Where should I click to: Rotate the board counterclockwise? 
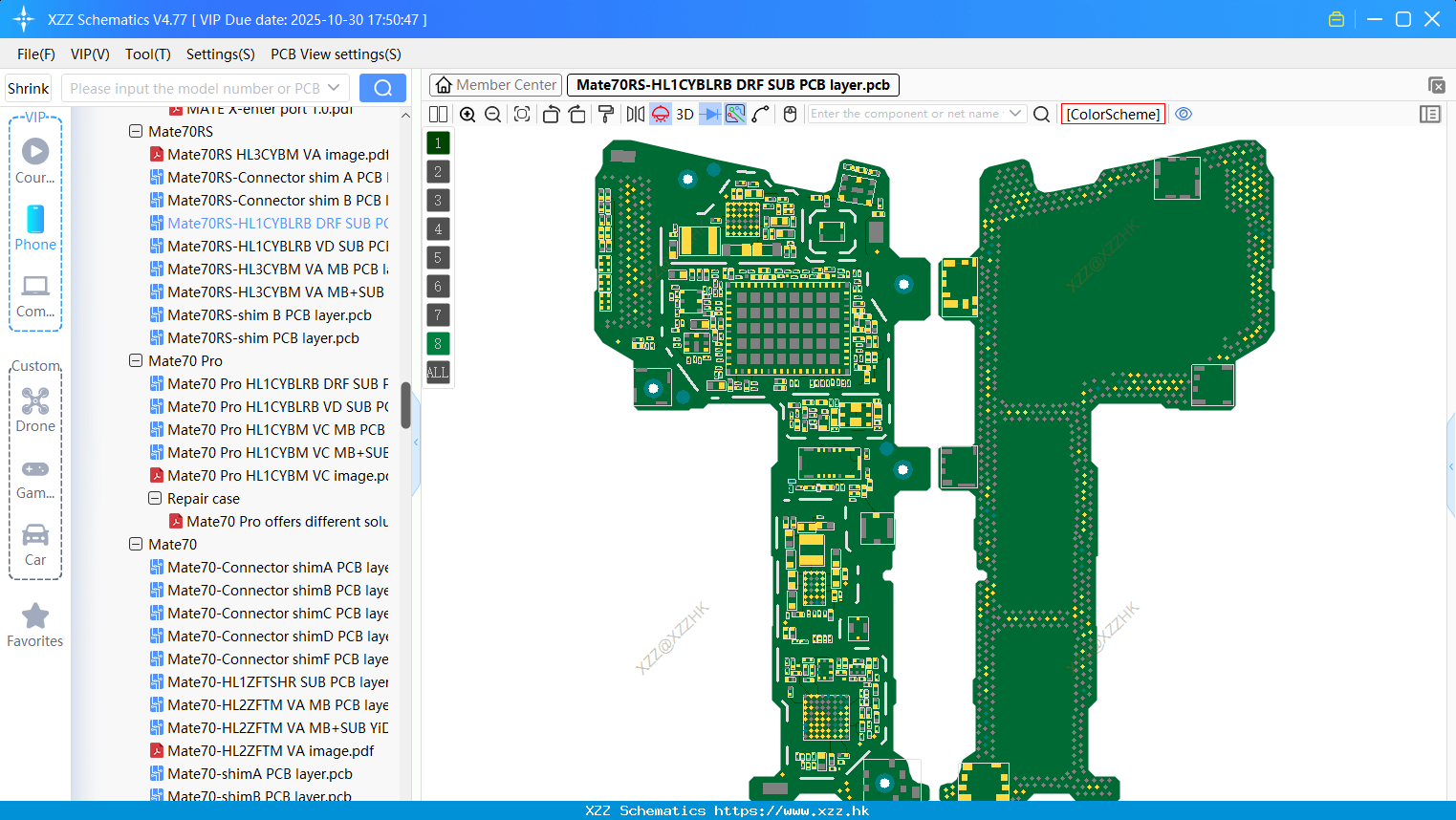click(551, 114)
